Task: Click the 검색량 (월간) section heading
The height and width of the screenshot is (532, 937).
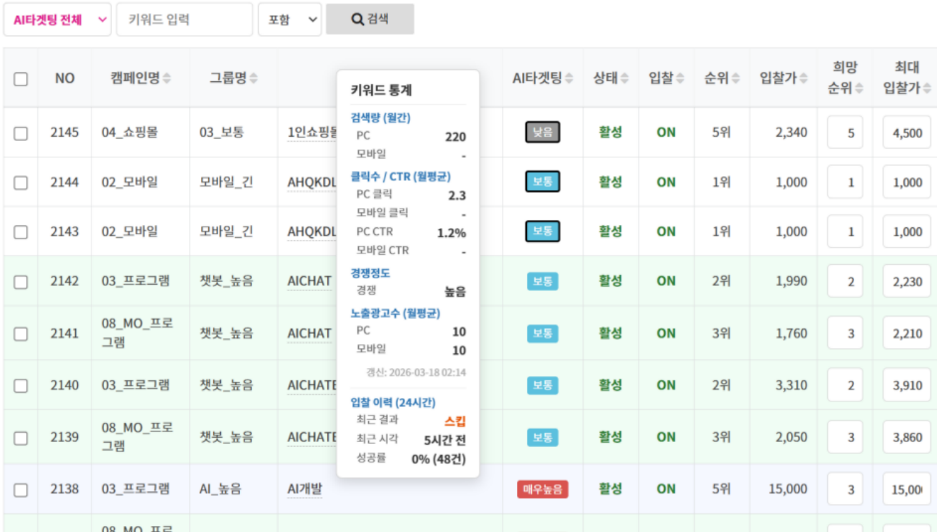Action: click(381, 118)
